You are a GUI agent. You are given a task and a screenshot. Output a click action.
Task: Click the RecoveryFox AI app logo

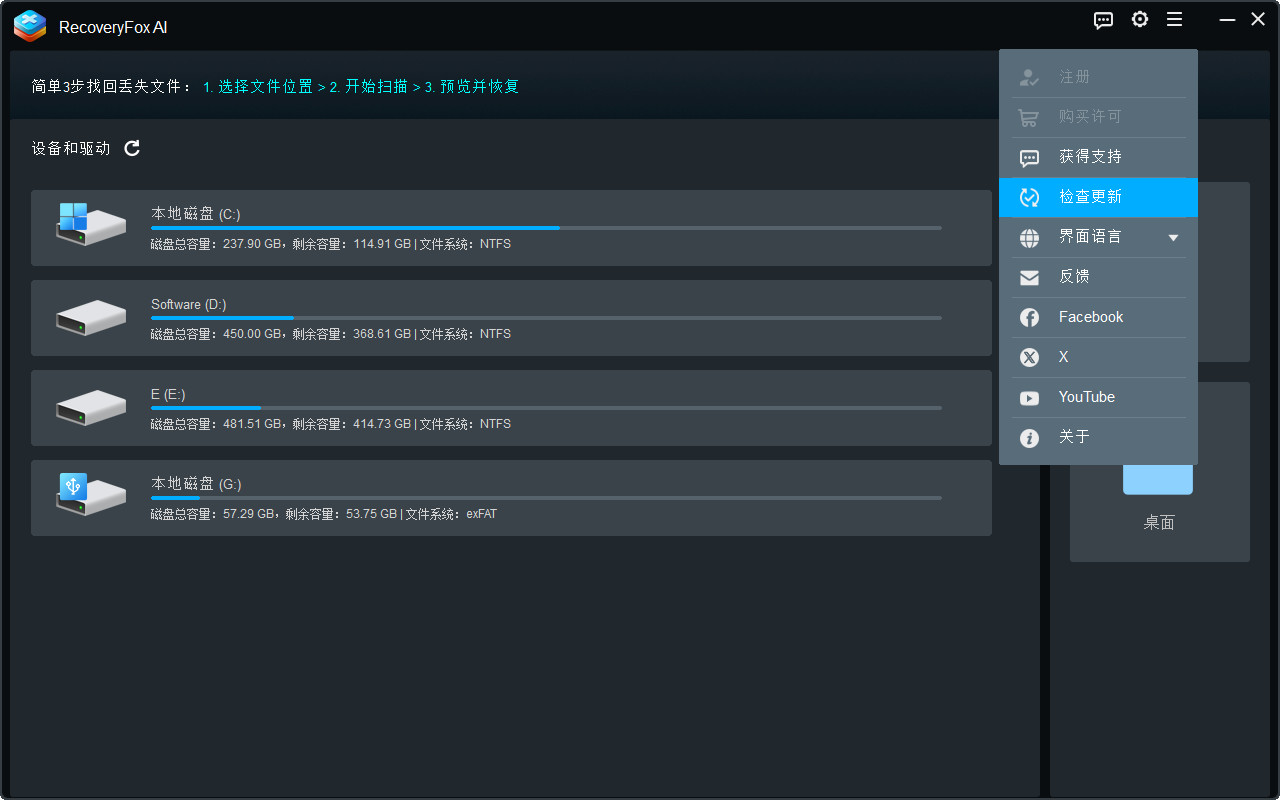pyautogui.click(x=30, y=26)
